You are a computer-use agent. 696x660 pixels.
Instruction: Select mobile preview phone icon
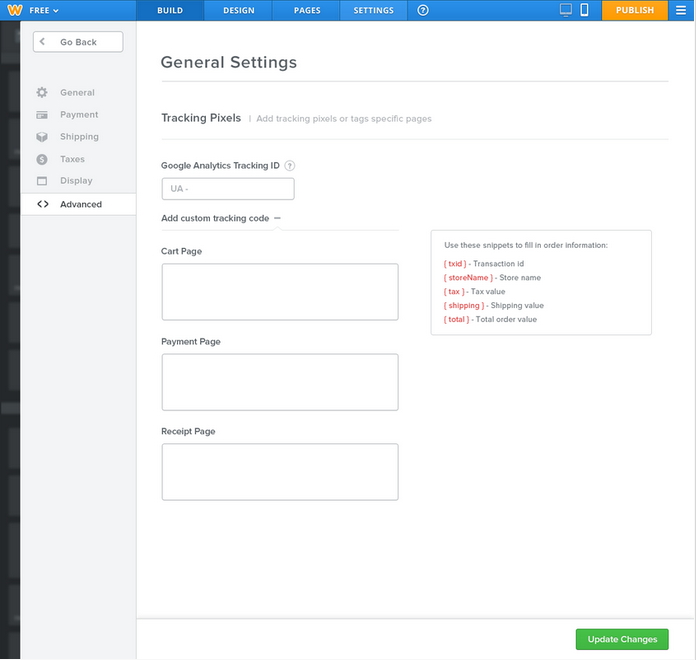coord(584,10)
